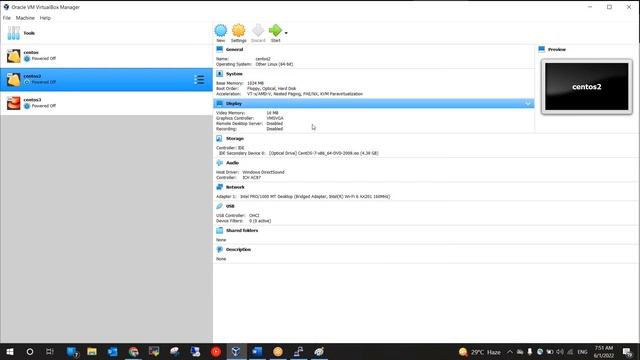The width and height of the screenshot is (640, 360).
Task: Open the USB section heading
Action: tap(230, 206)
